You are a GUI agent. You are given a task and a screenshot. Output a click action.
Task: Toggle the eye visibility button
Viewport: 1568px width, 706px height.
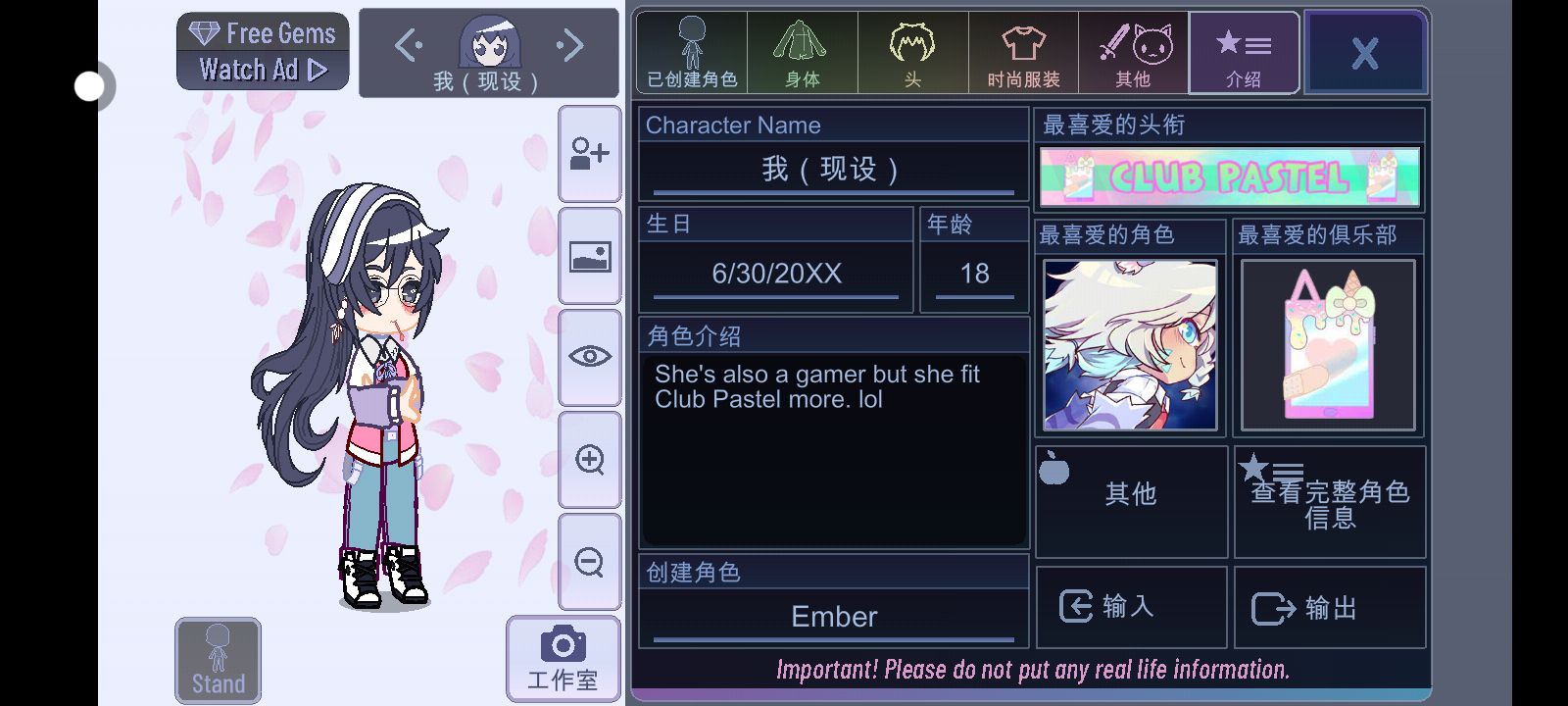590,358
